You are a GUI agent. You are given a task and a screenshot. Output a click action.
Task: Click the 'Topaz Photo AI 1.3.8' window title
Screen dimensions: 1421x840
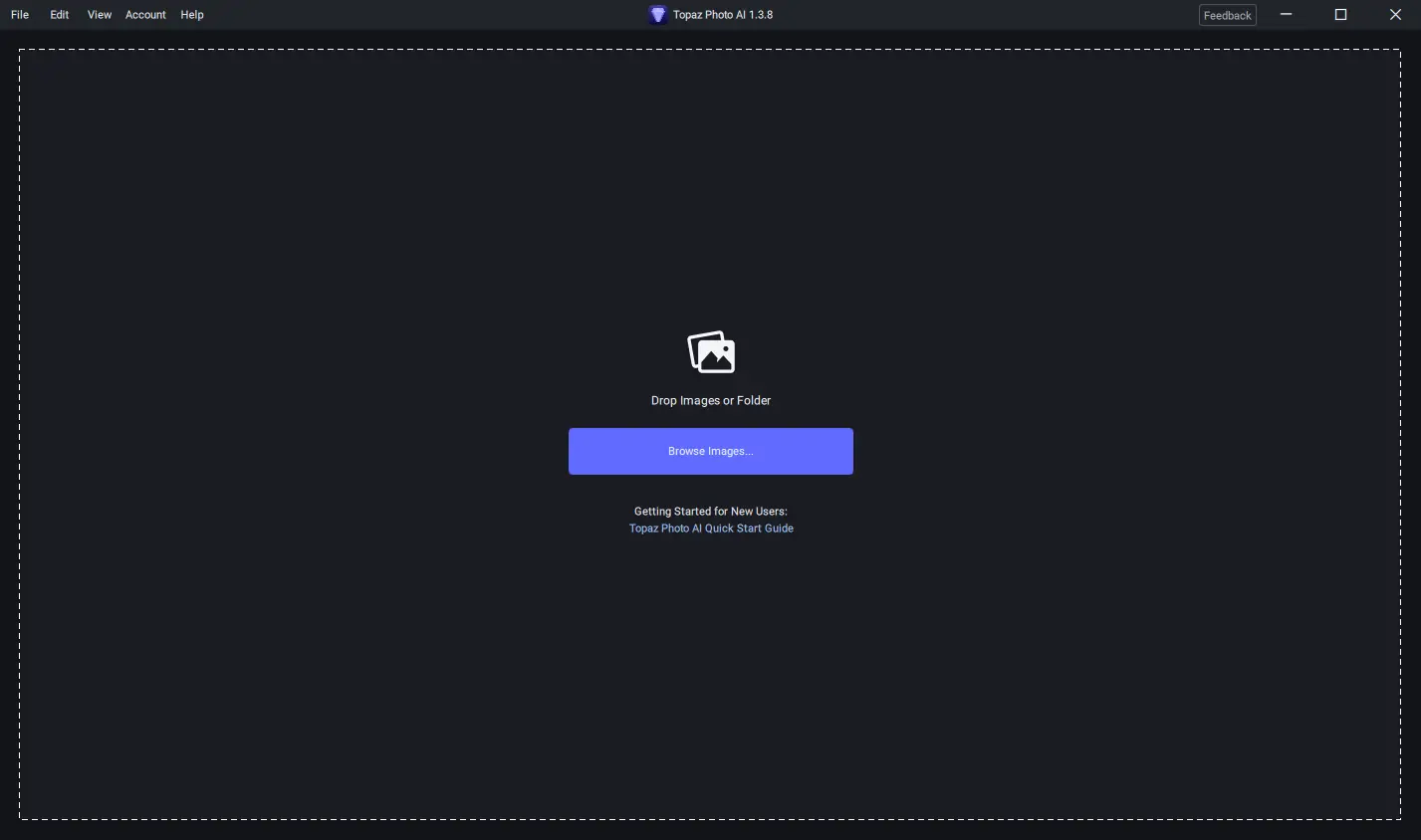click(x=723, y=15)
